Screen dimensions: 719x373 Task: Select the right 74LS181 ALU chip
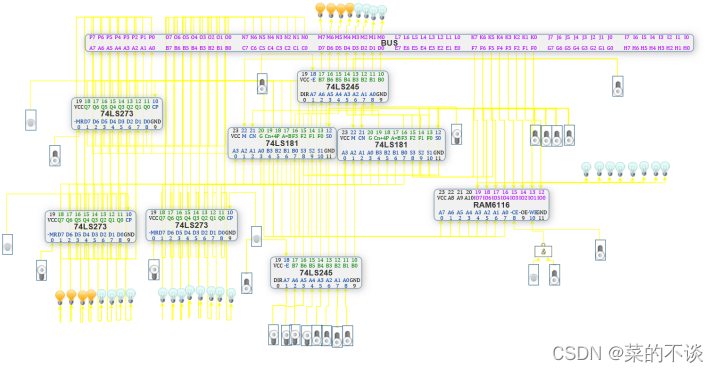point(391,145)
